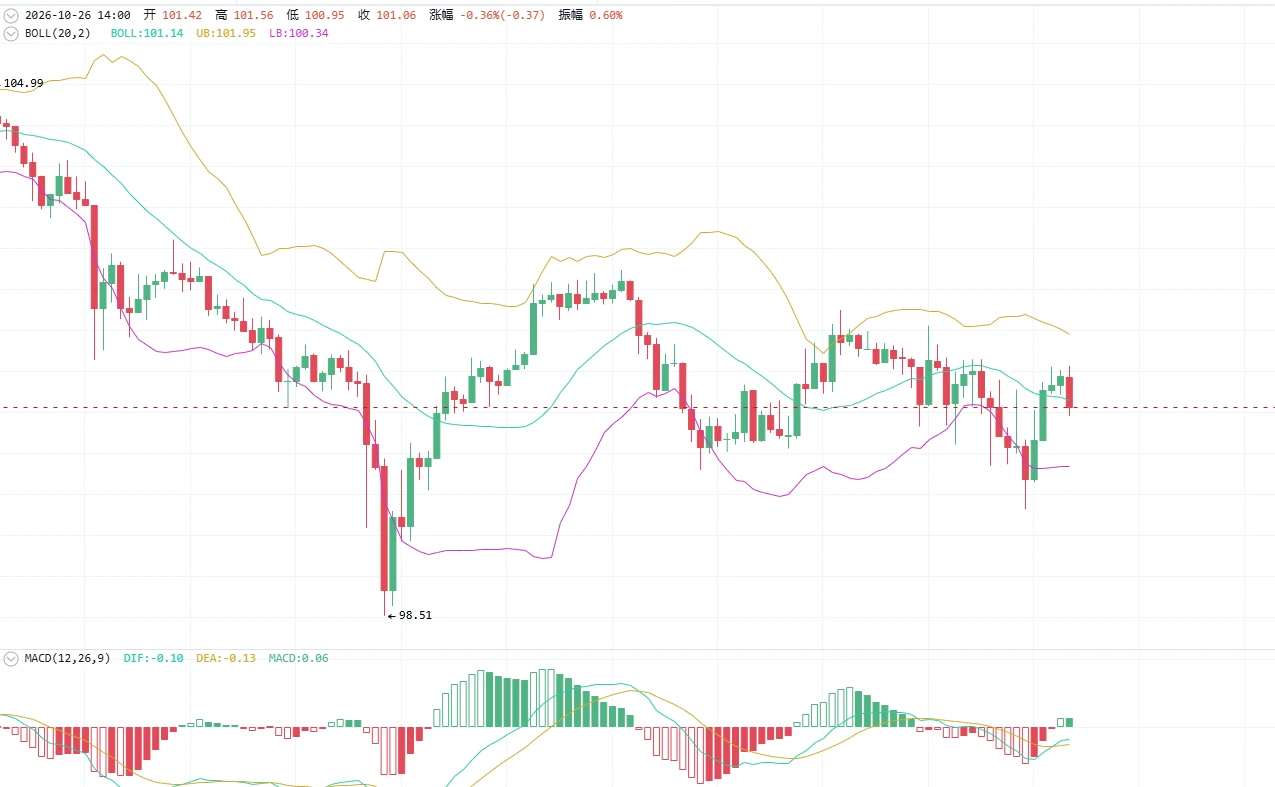Select the DEA:-0.13 reading
Viewport: 1275px width, 787px height.
tap(226, 658)
